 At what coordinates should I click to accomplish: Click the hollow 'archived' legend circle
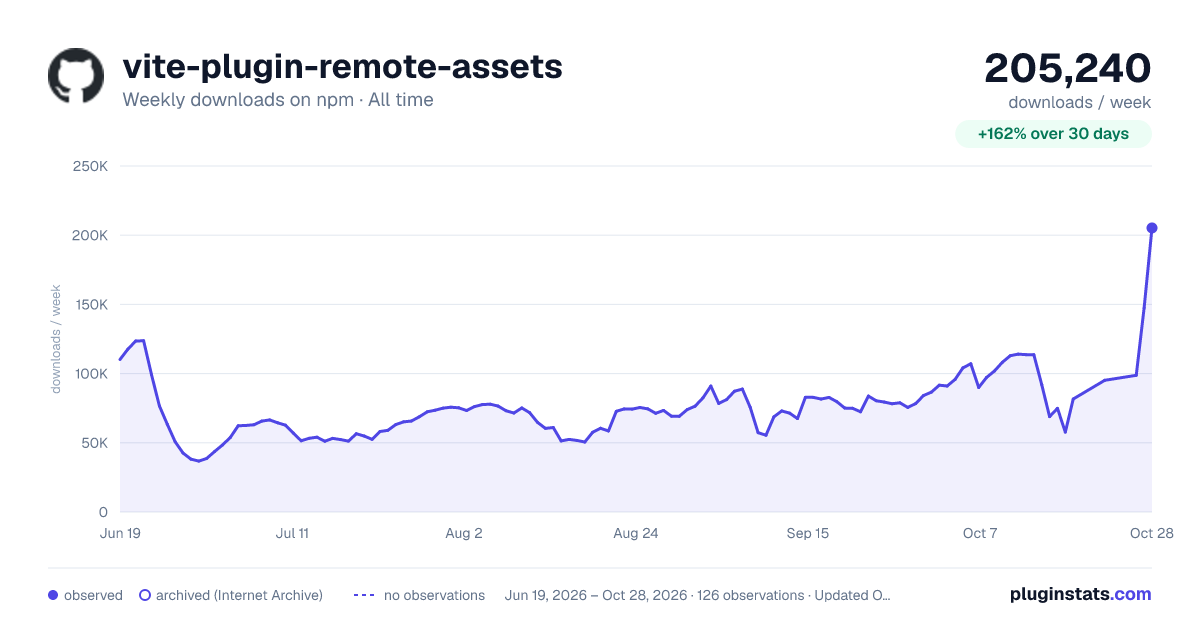coord(145,595)
